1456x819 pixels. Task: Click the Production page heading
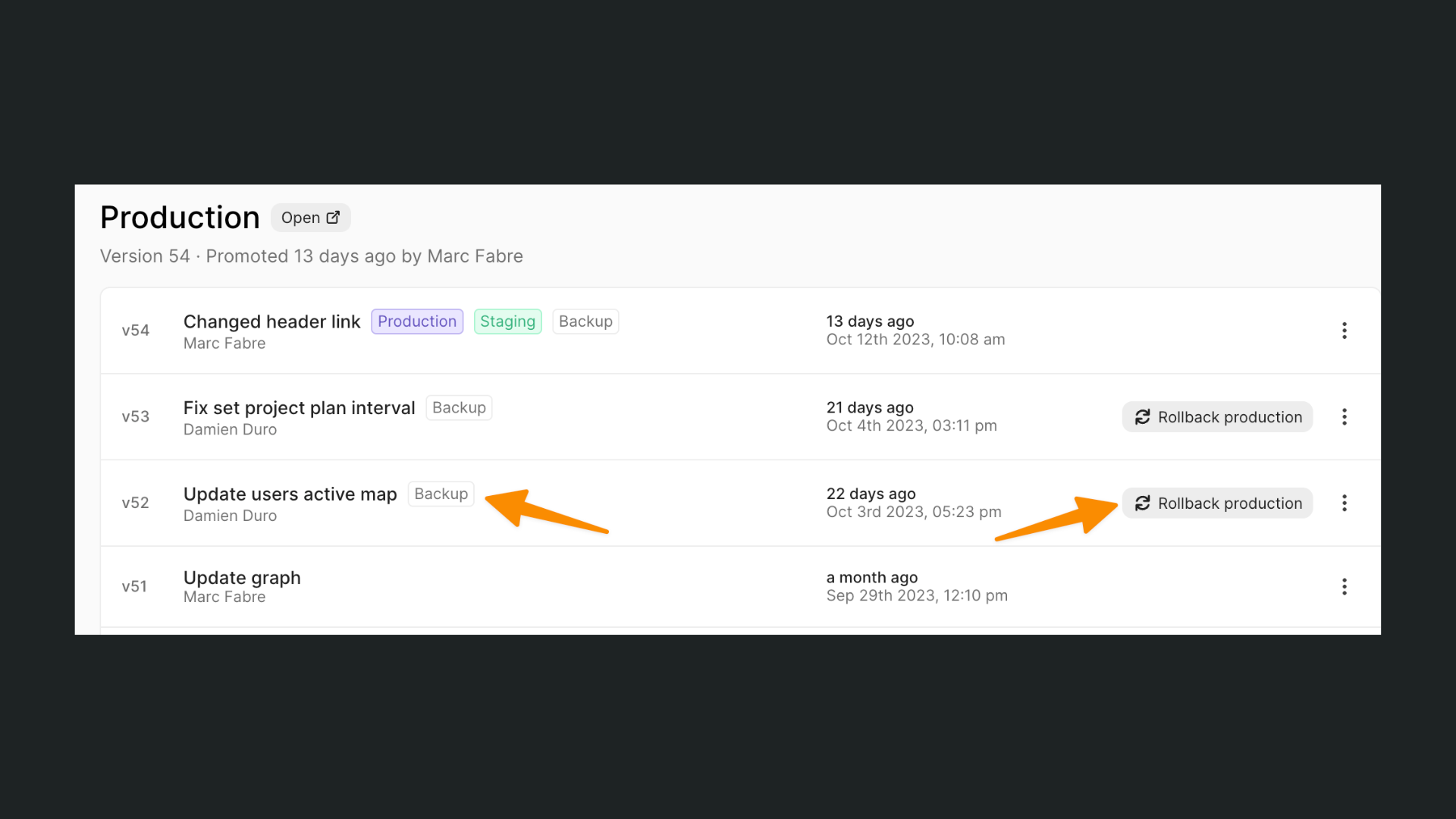click(x=180, y=218)
